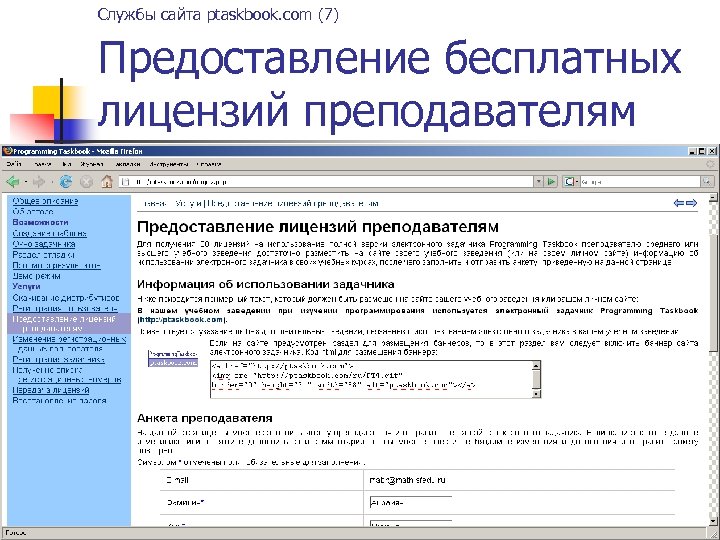Click inside the browser search box
This screenshot has width=720, height=540.
point(640,182)
